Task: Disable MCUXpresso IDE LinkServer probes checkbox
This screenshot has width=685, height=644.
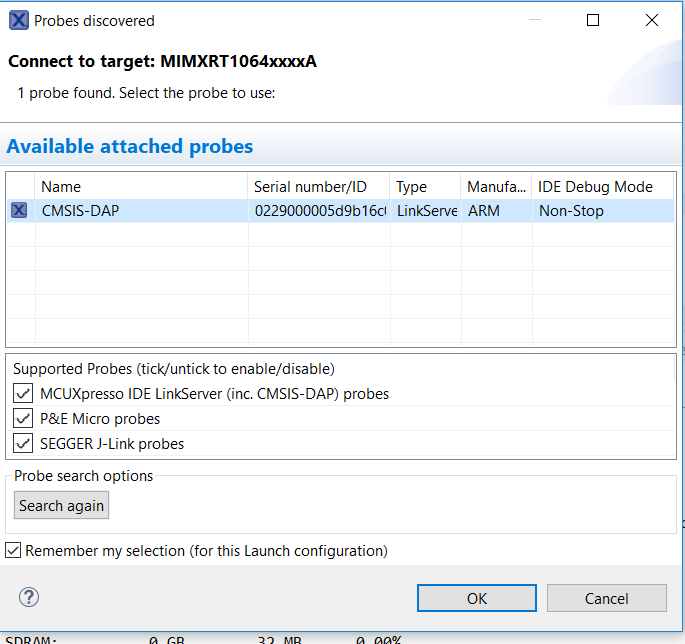Action: tap(22, 394)
